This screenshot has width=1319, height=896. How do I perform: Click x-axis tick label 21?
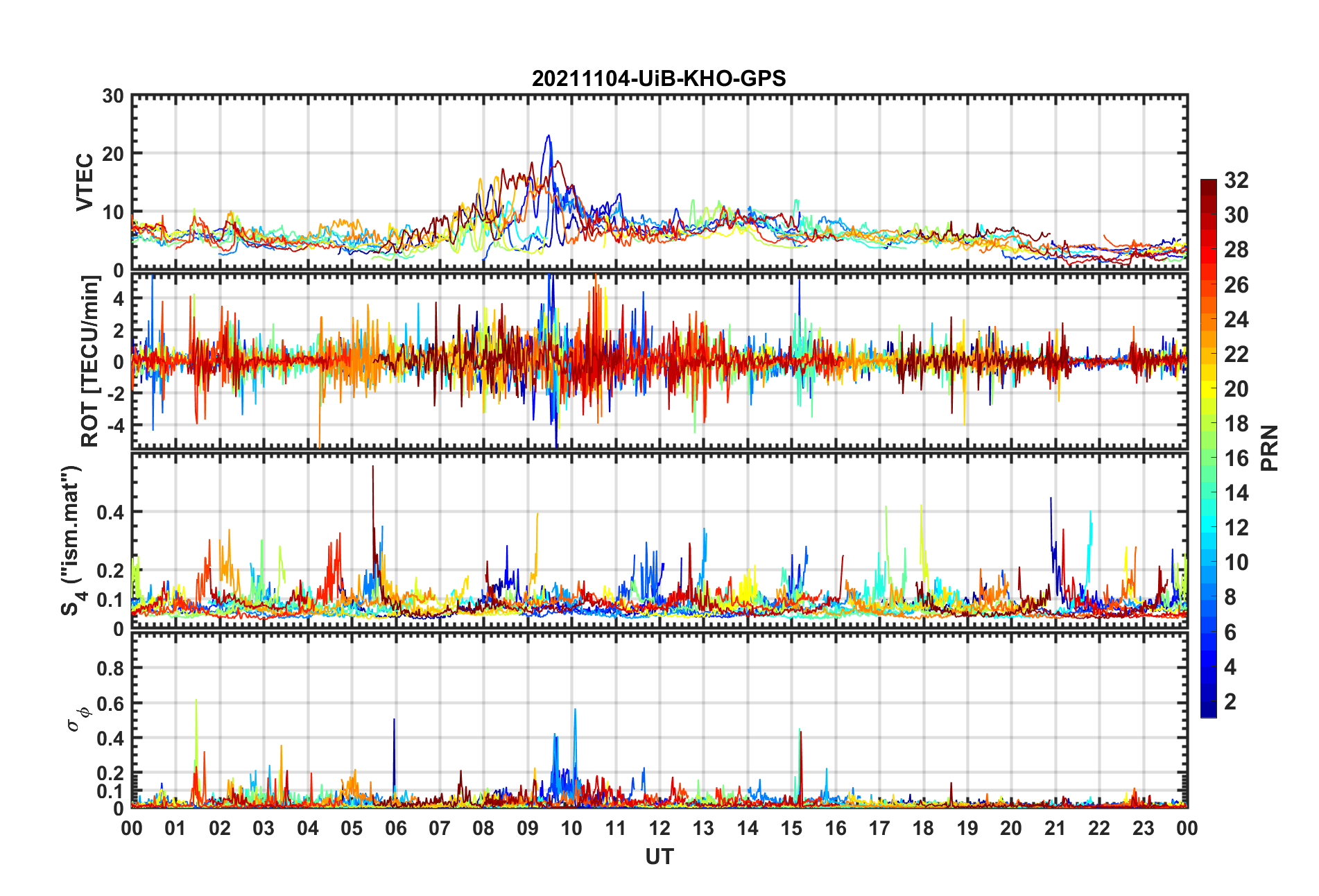coord(1055,828)
